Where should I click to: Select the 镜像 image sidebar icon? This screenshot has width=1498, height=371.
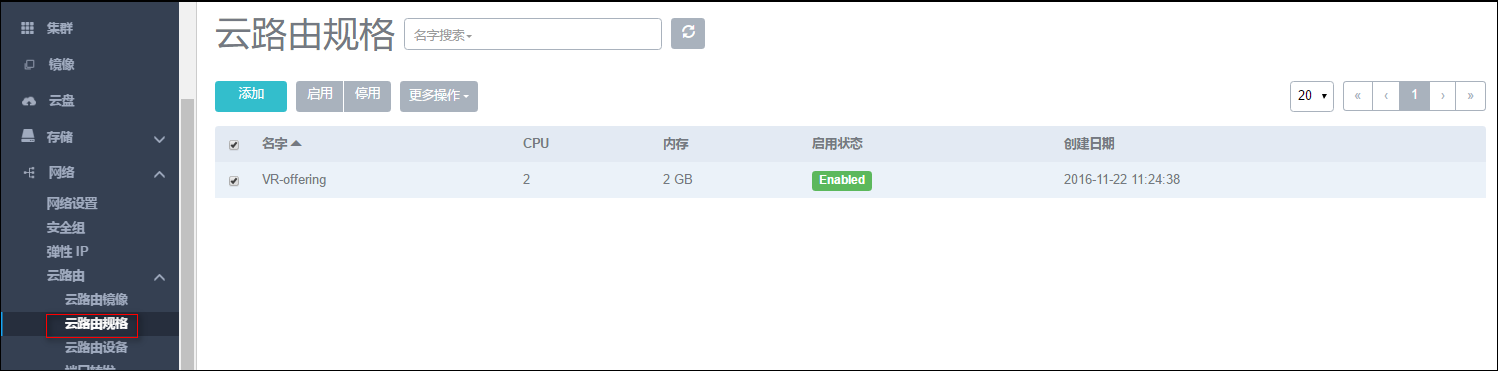click(x=29, y=65)
